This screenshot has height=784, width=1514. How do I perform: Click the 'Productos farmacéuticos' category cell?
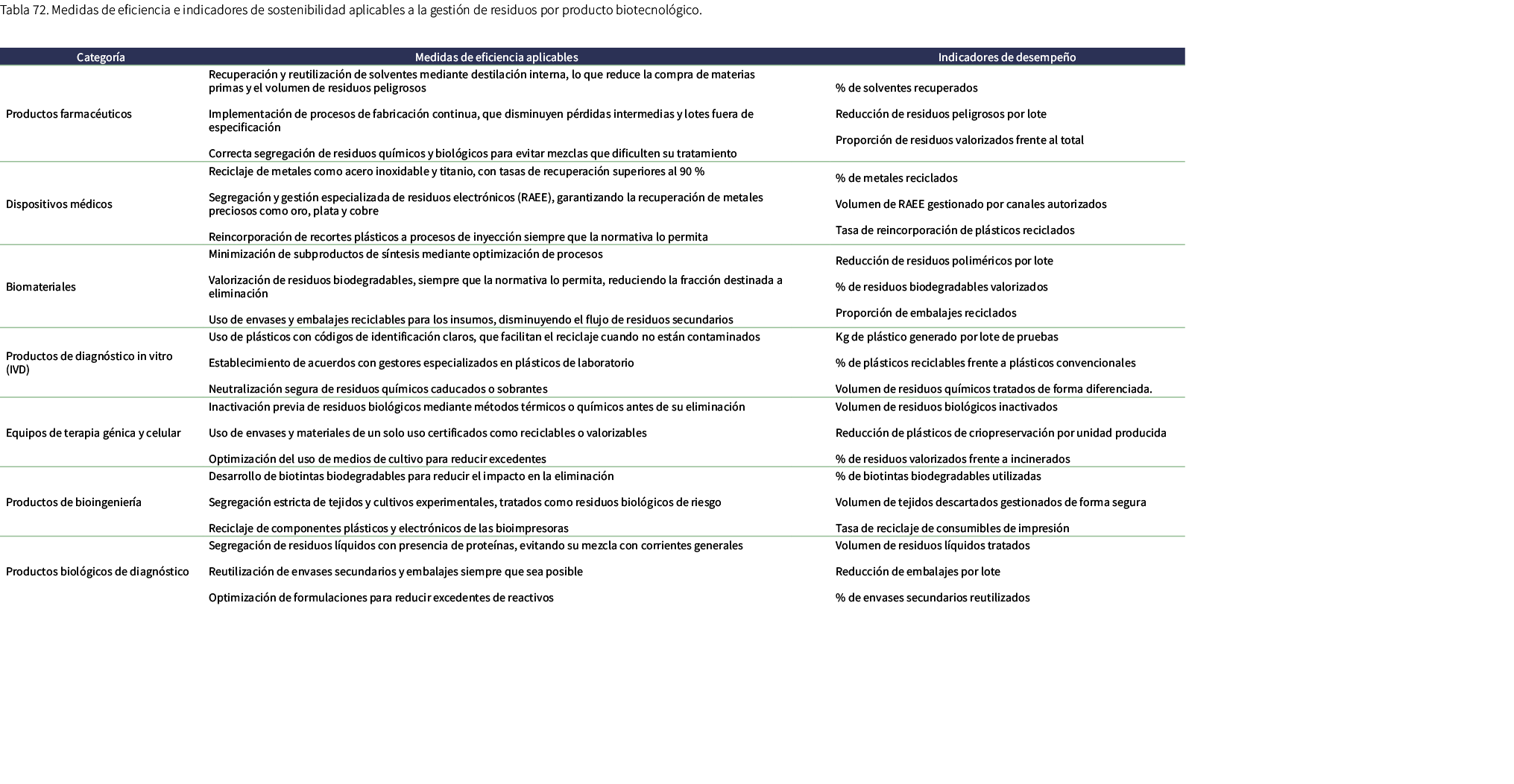(x=69, y=114)
